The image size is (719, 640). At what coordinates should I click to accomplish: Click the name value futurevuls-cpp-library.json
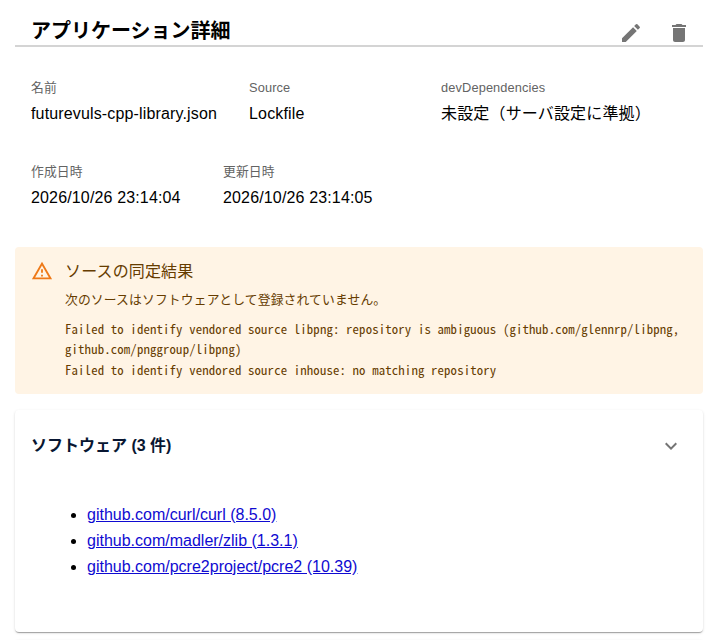point(124,113)
